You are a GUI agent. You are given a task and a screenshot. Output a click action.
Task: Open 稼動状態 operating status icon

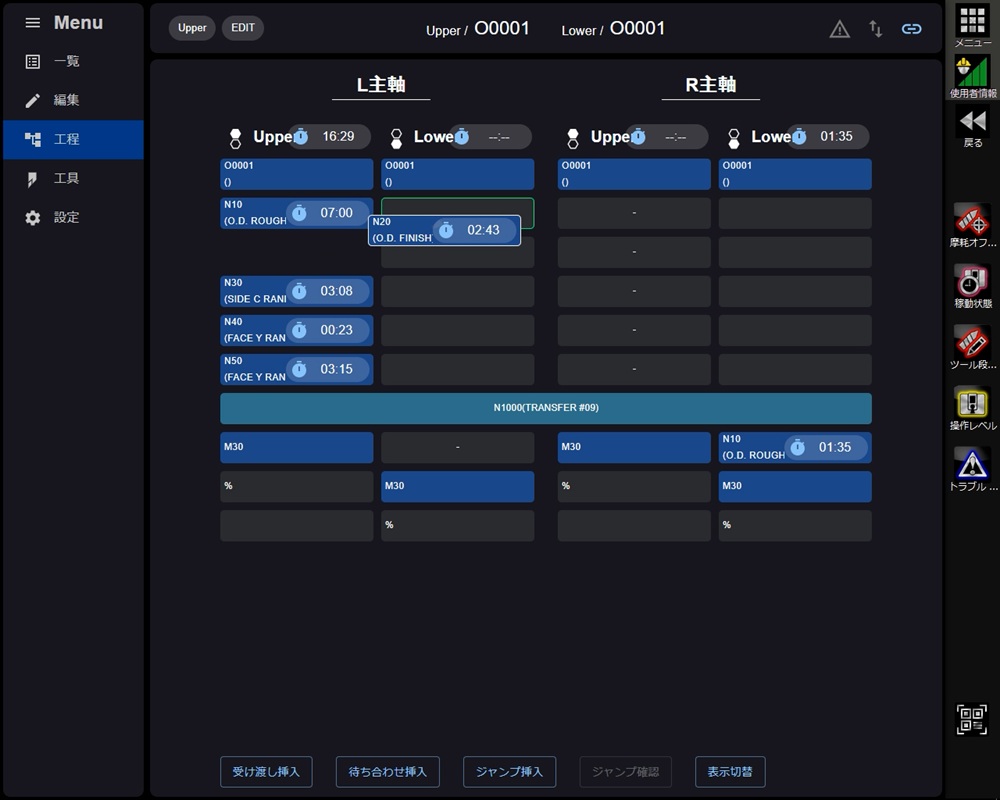(x=972, y=283)
